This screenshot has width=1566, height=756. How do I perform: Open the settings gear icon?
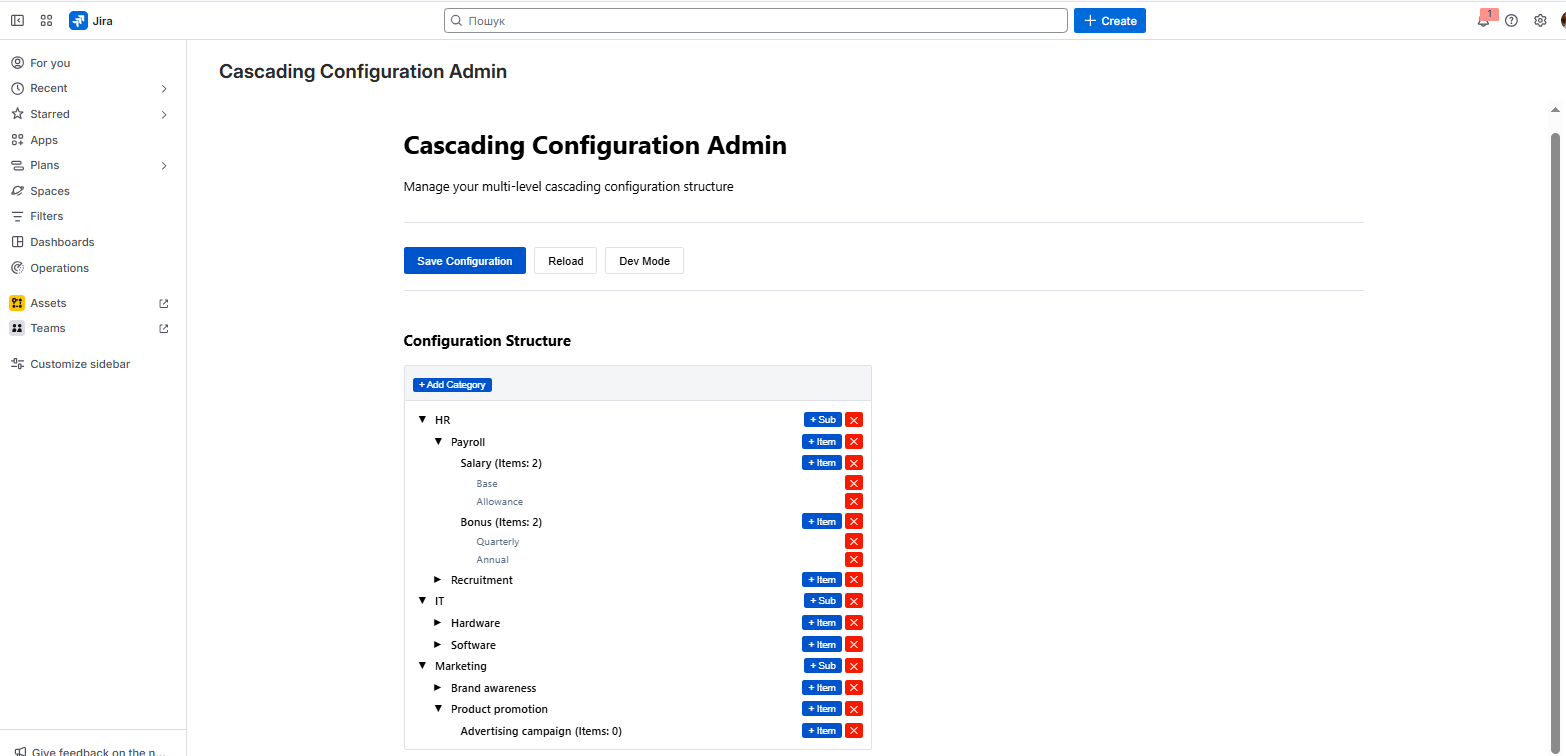pos(1540,21)
